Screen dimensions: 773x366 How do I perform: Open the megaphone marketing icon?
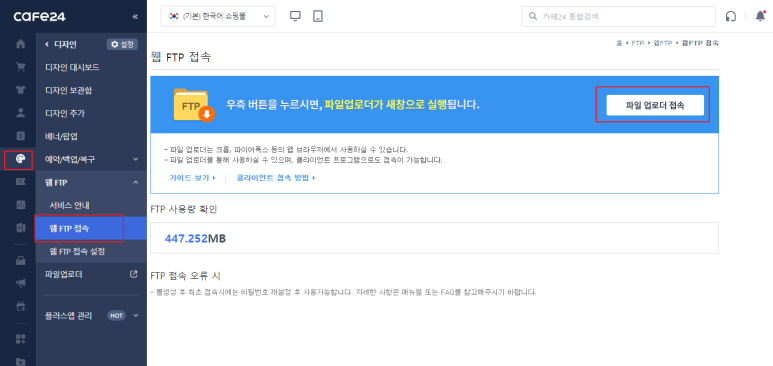[21, 284]
